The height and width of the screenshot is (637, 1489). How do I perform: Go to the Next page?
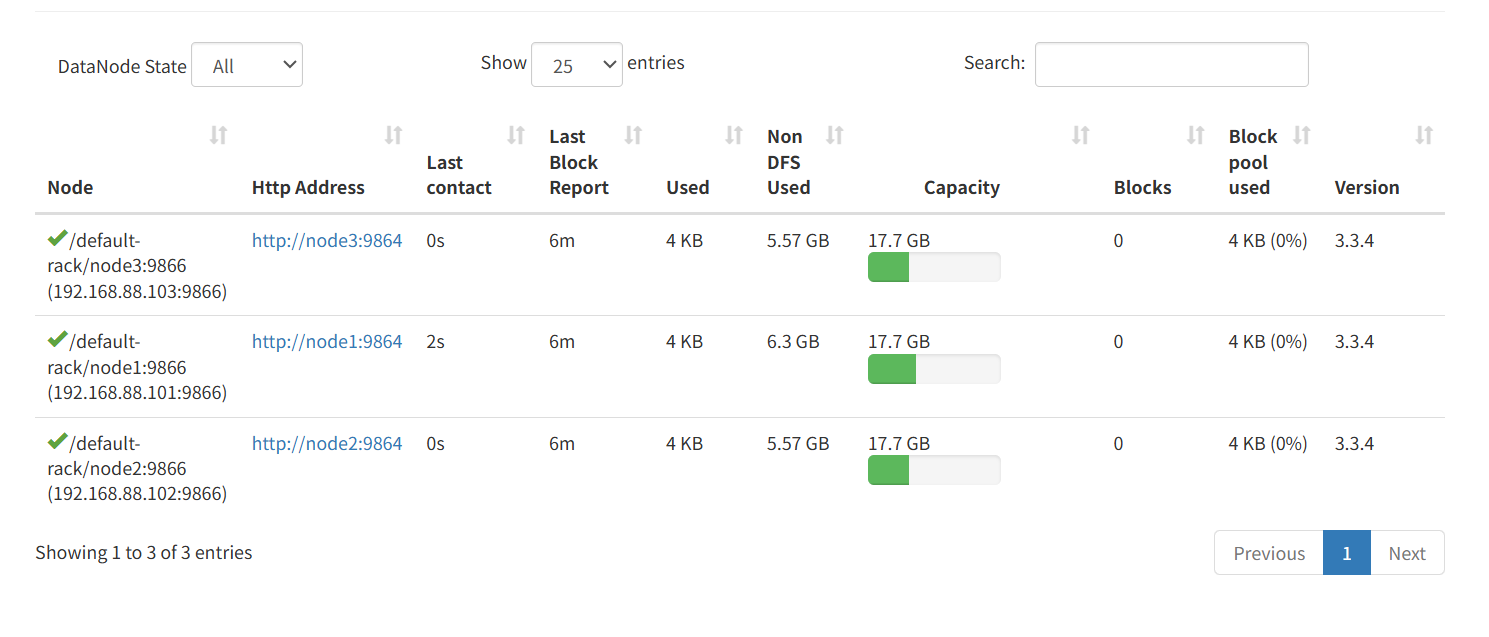tap(1407, 553)
